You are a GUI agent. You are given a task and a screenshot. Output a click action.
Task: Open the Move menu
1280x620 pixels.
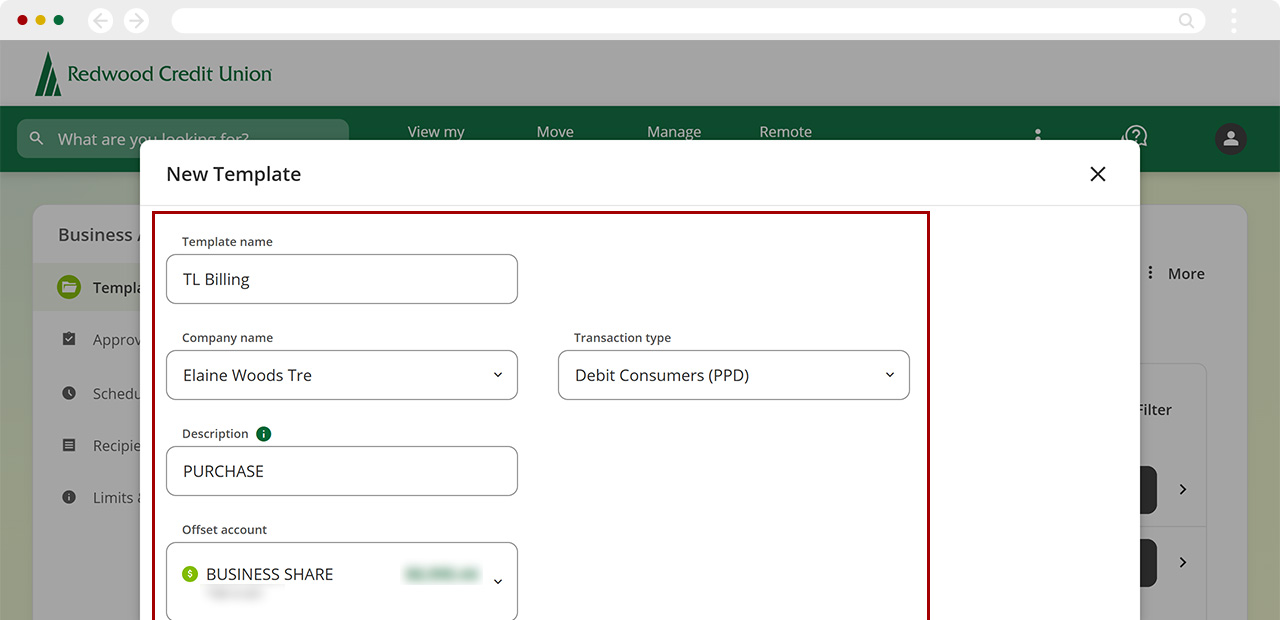(555, 132)
